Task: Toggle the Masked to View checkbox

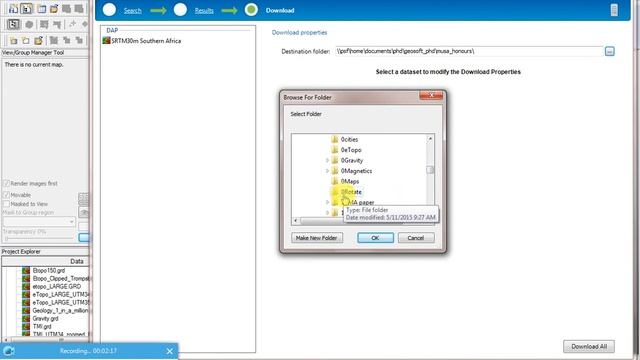Action: (x=6, y=204)
